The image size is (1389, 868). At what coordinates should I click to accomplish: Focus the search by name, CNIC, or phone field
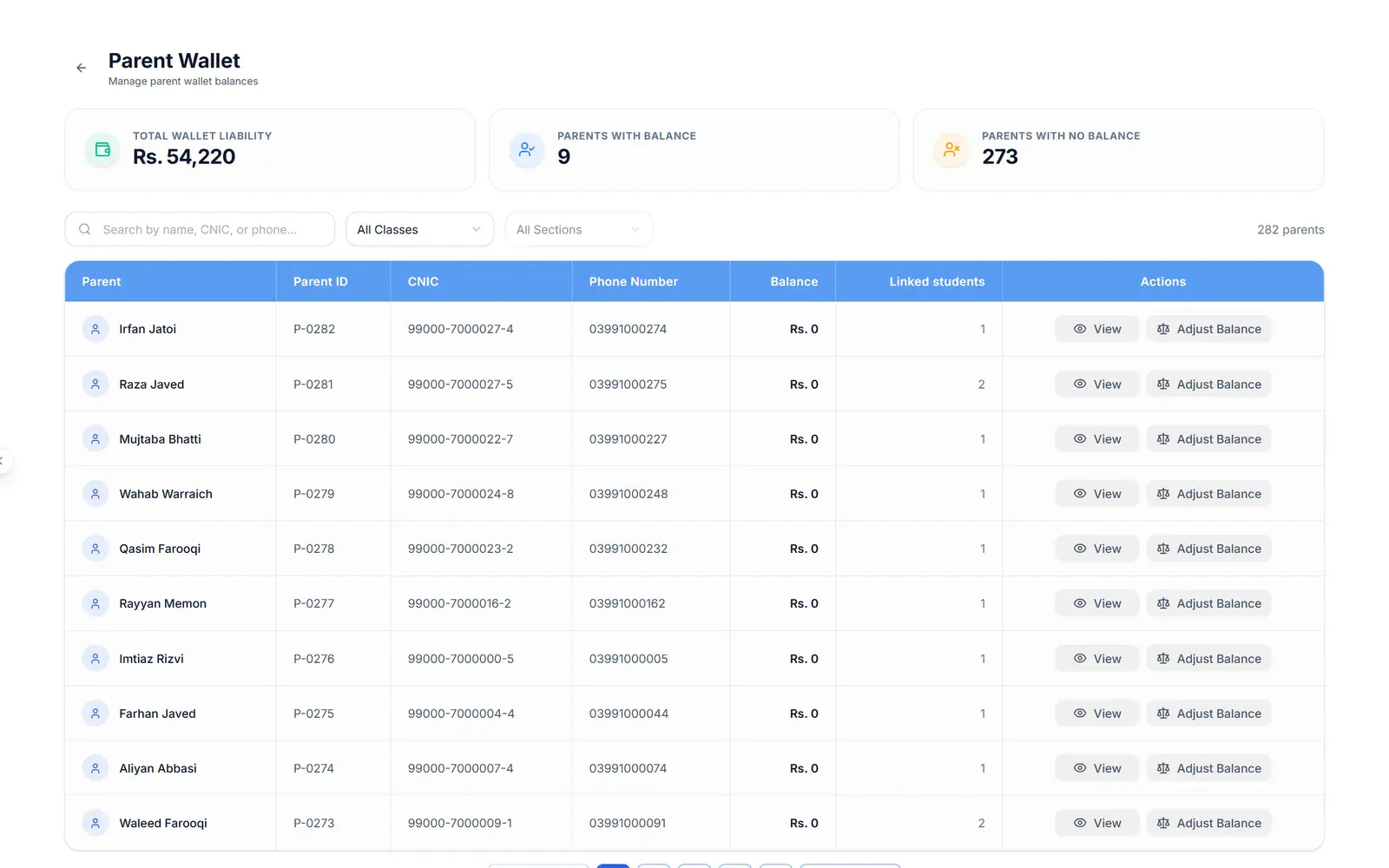200,229
